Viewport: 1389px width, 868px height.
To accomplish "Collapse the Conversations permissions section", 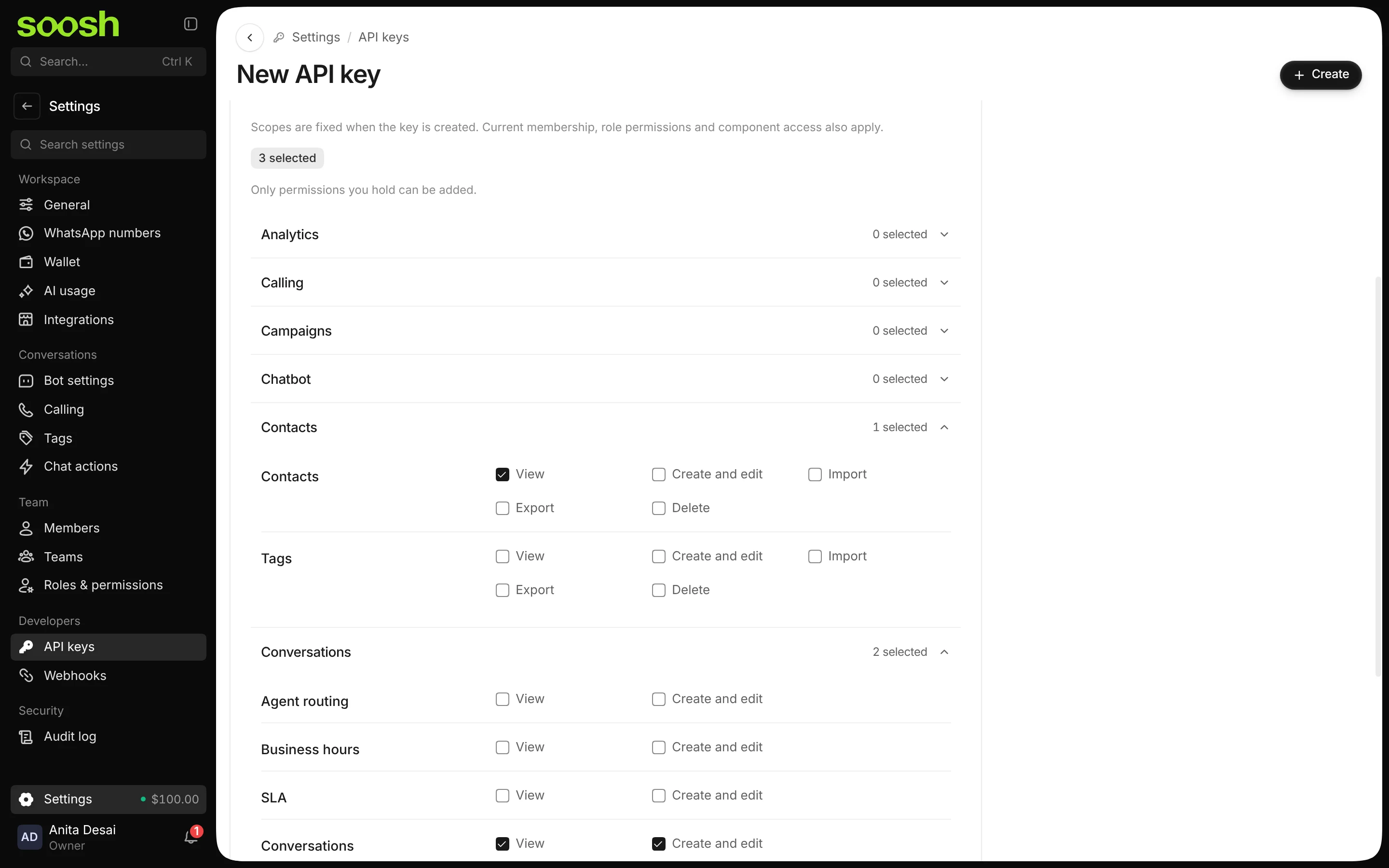I will click(606, 652).
